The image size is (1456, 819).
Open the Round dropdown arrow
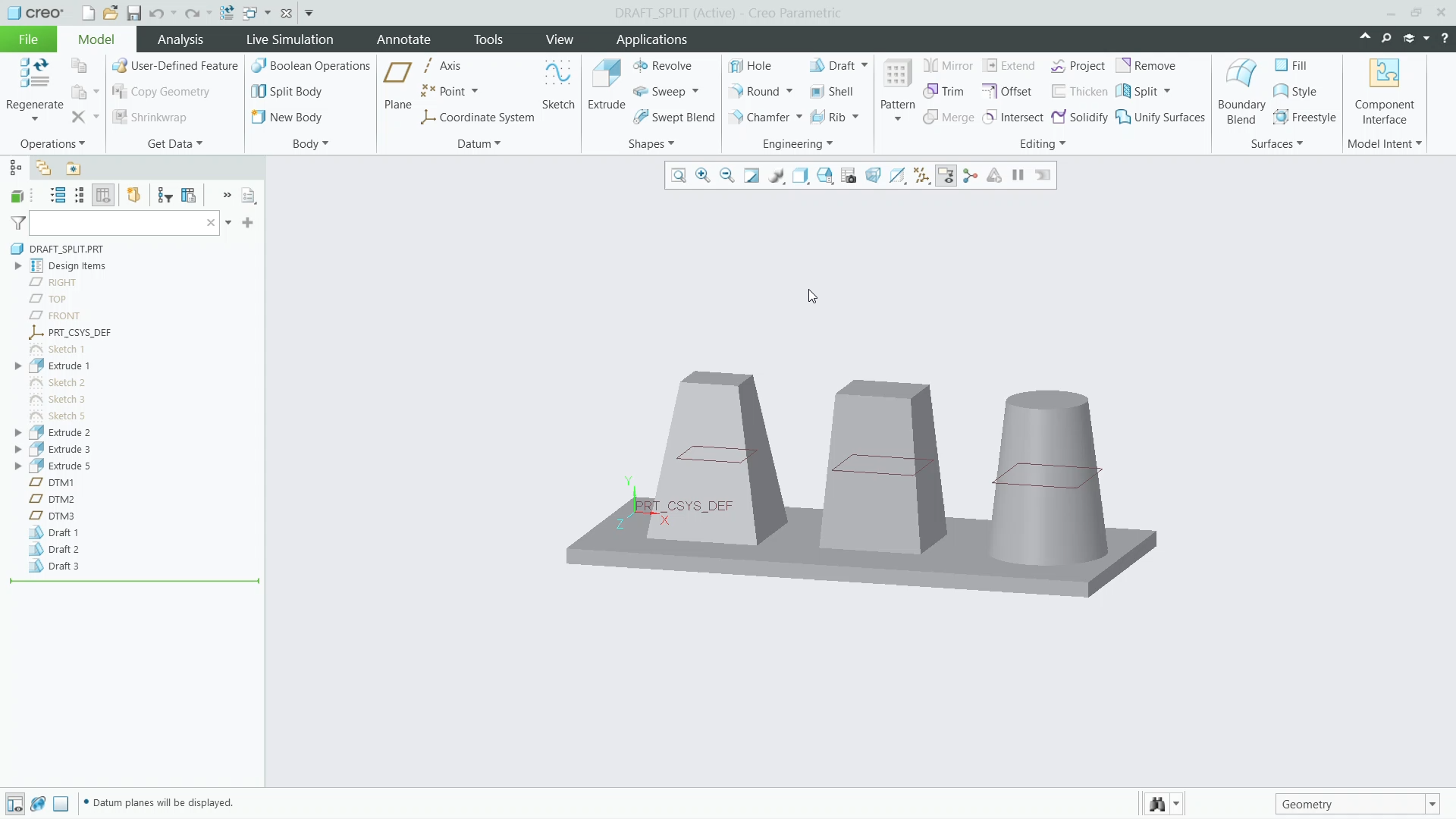tap(789, 92)
